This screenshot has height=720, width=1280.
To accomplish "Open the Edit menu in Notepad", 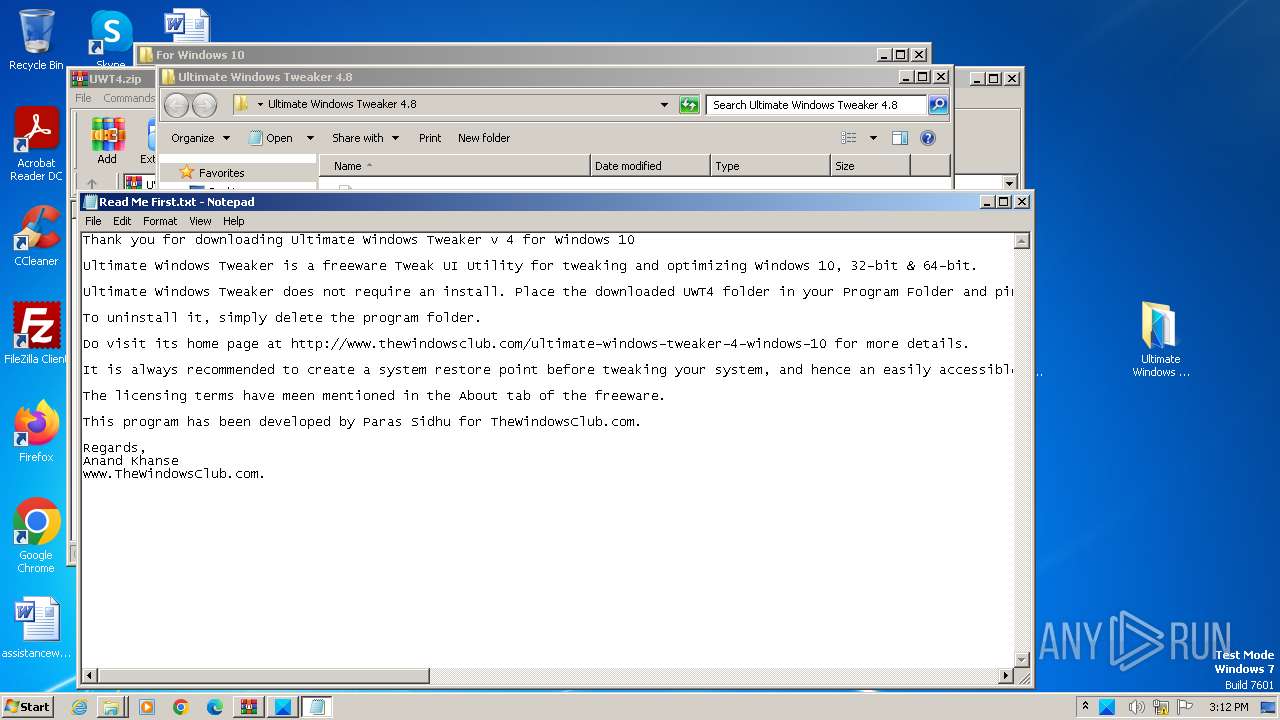I will pyautogui.click(x=122, y=221).
